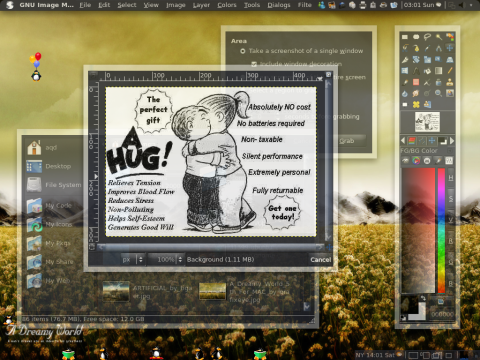Open the Dialogs menu
Viewport: 480px width, 360px height.
pyautogui.click(x=279, y=5)
